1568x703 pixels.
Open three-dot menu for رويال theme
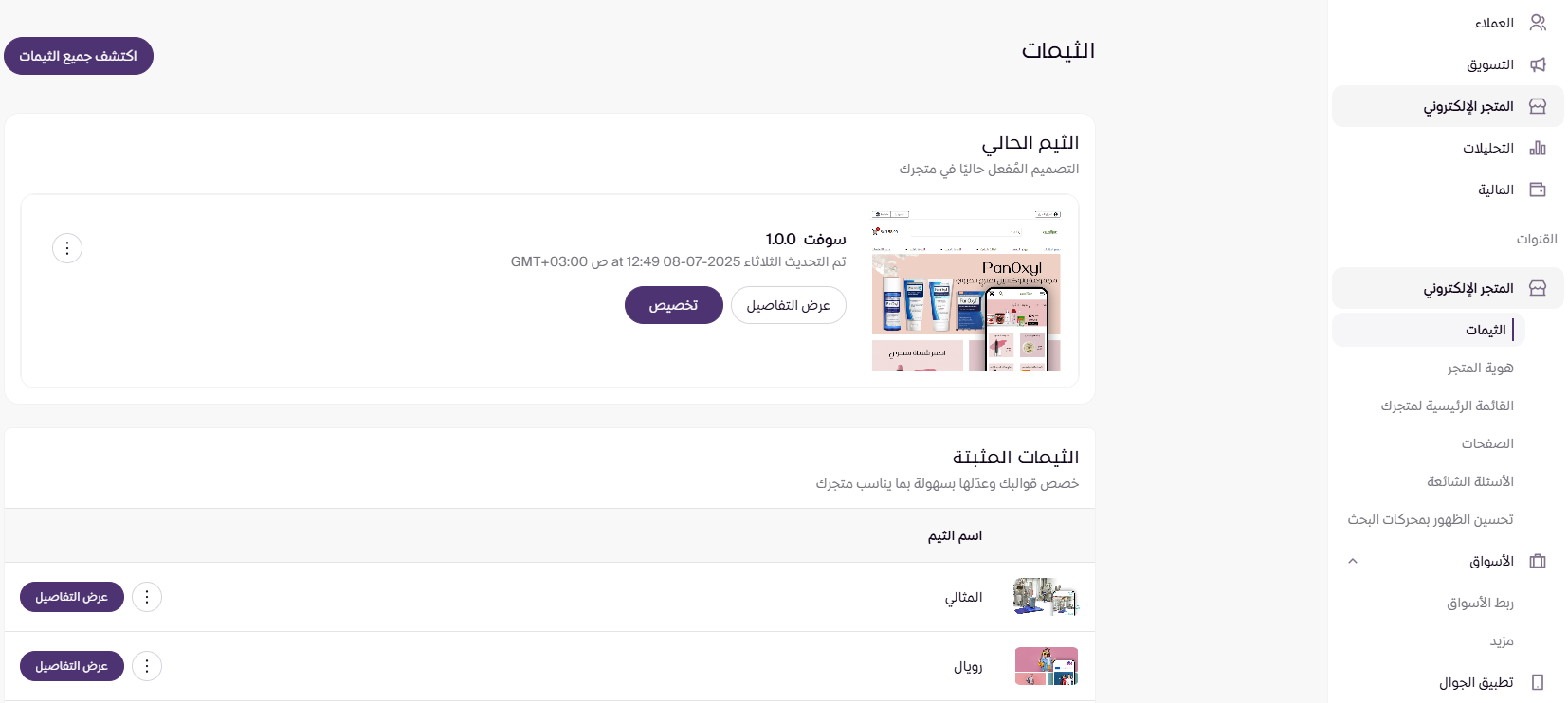(x=147, y=666)
